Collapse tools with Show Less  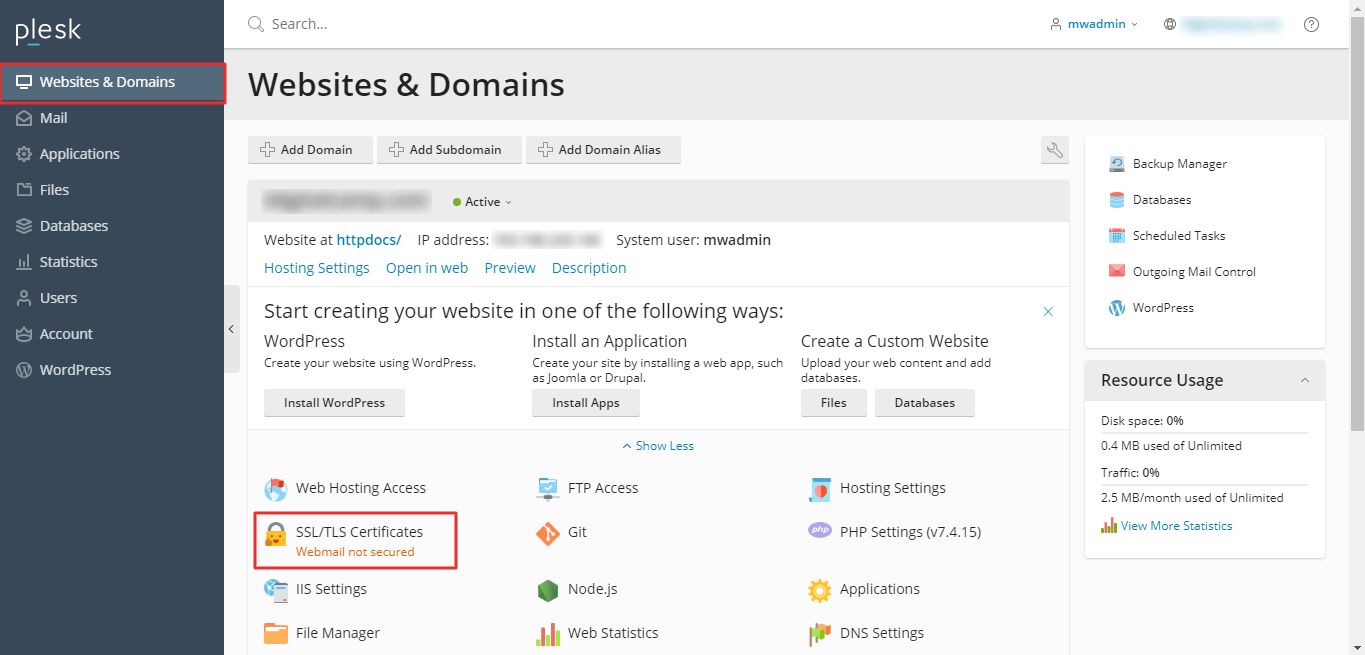(x=658, y=446)
